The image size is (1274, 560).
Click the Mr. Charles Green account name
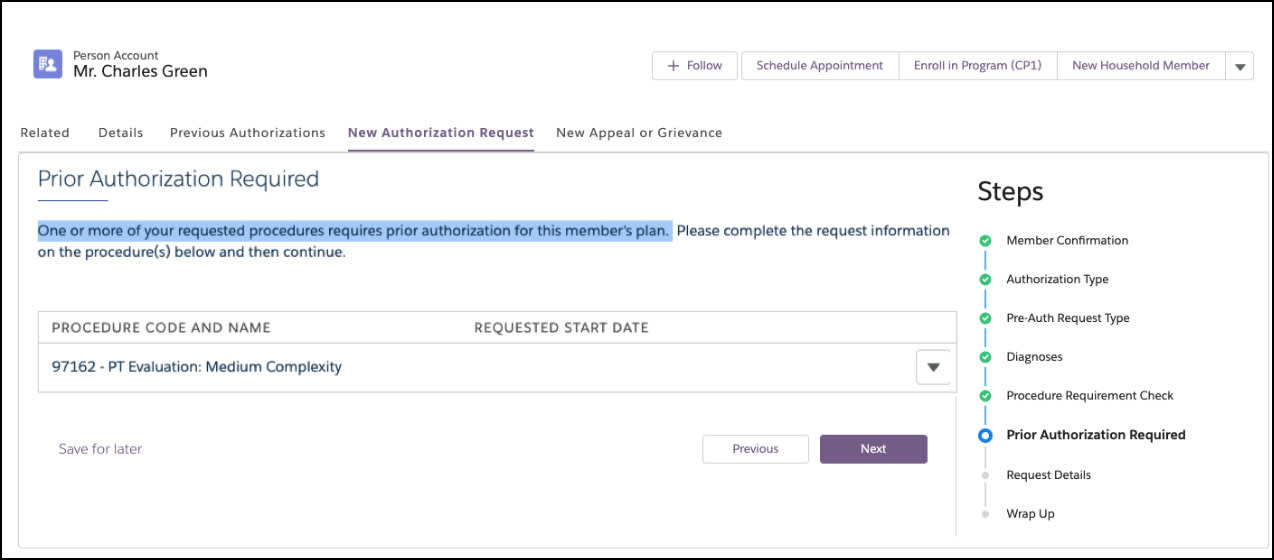click(x=141, y=72)
